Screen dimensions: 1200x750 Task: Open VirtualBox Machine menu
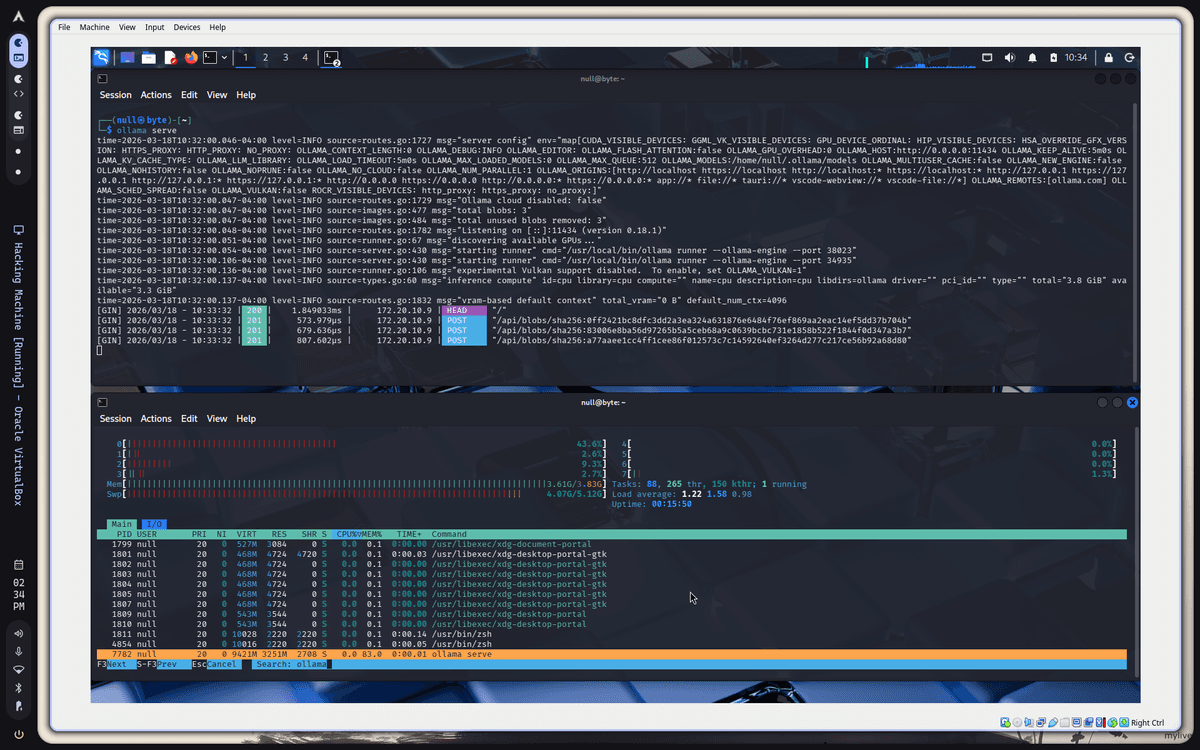(x=95, y=27)
